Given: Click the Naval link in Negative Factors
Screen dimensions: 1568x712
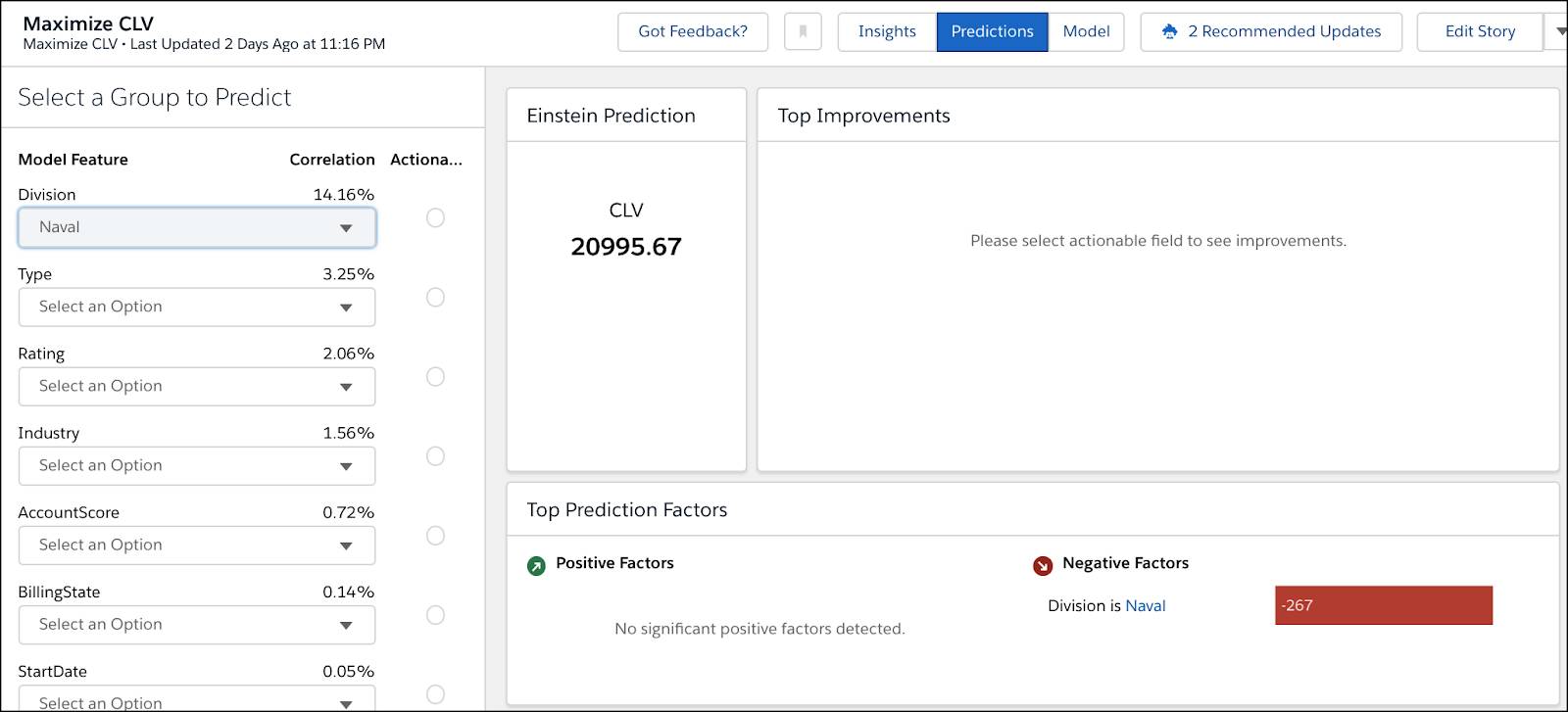Looking at the screenshot, I should (1146, 605).
